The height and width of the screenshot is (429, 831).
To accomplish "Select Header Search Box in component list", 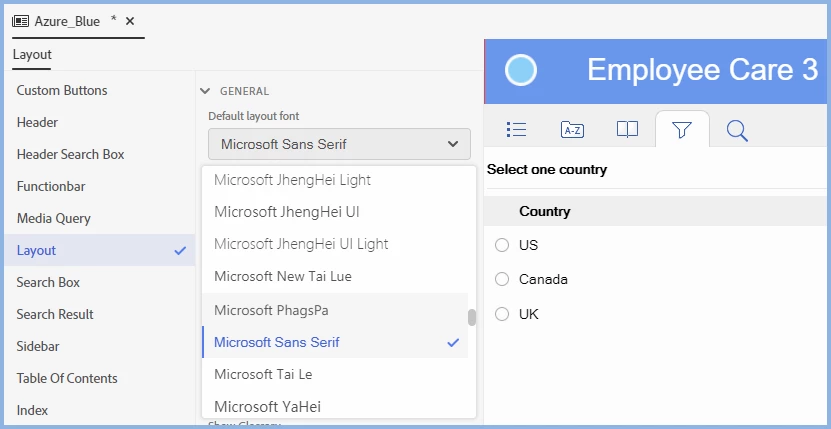I will [x=70, y=154].
